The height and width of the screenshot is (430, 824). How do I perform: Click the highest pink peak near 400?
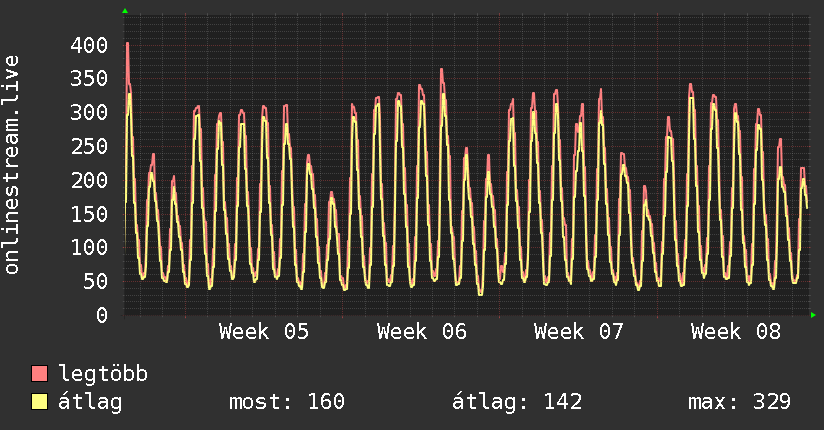click(127, 46)
